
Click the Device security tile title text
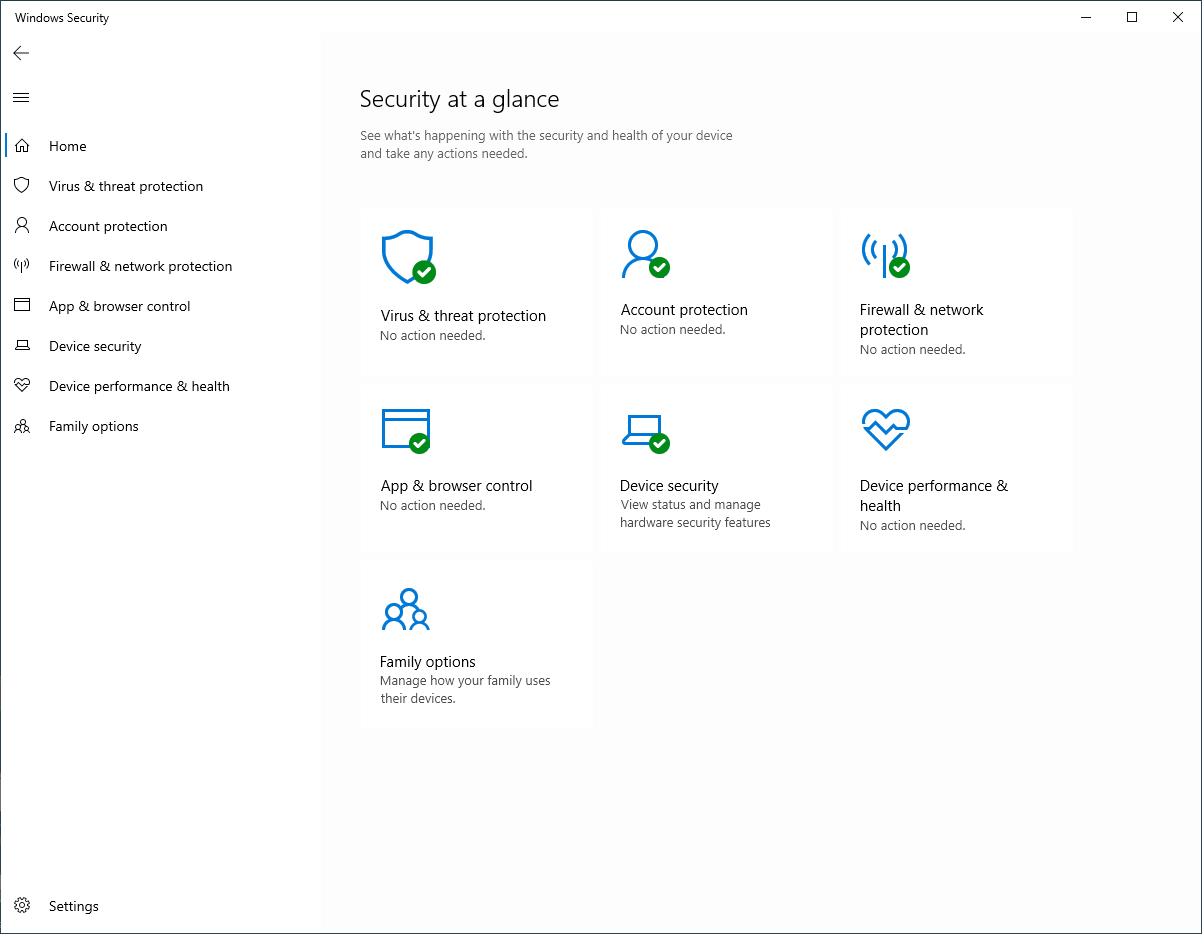tap(669, 486)
